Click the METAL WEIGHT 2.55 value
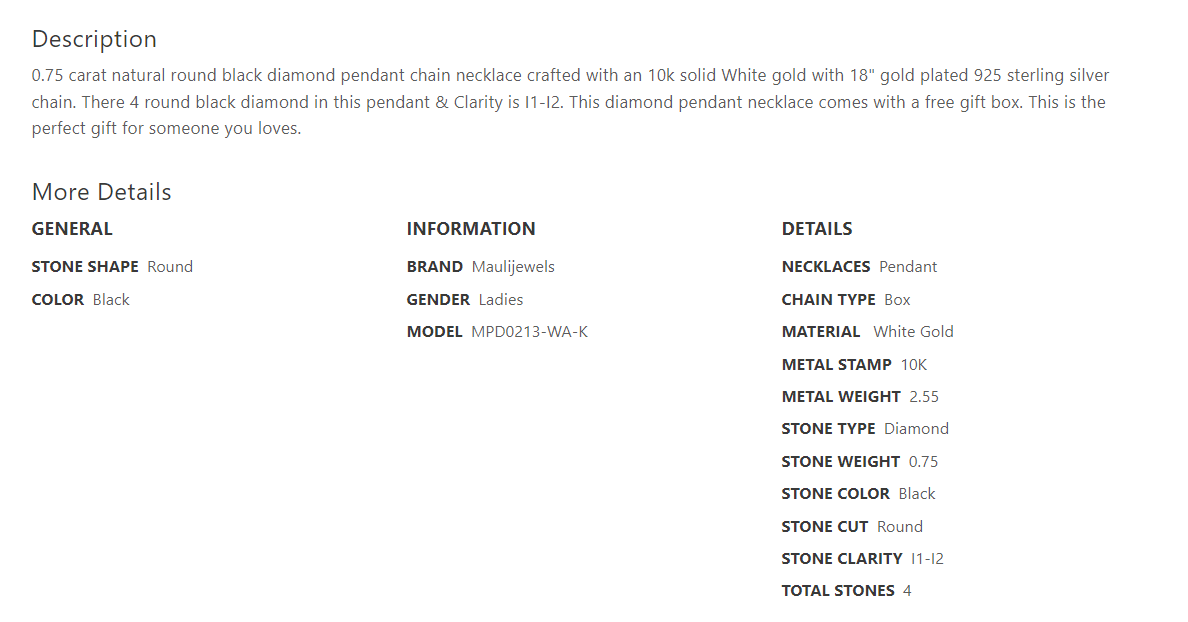 [x=924, y=397]
